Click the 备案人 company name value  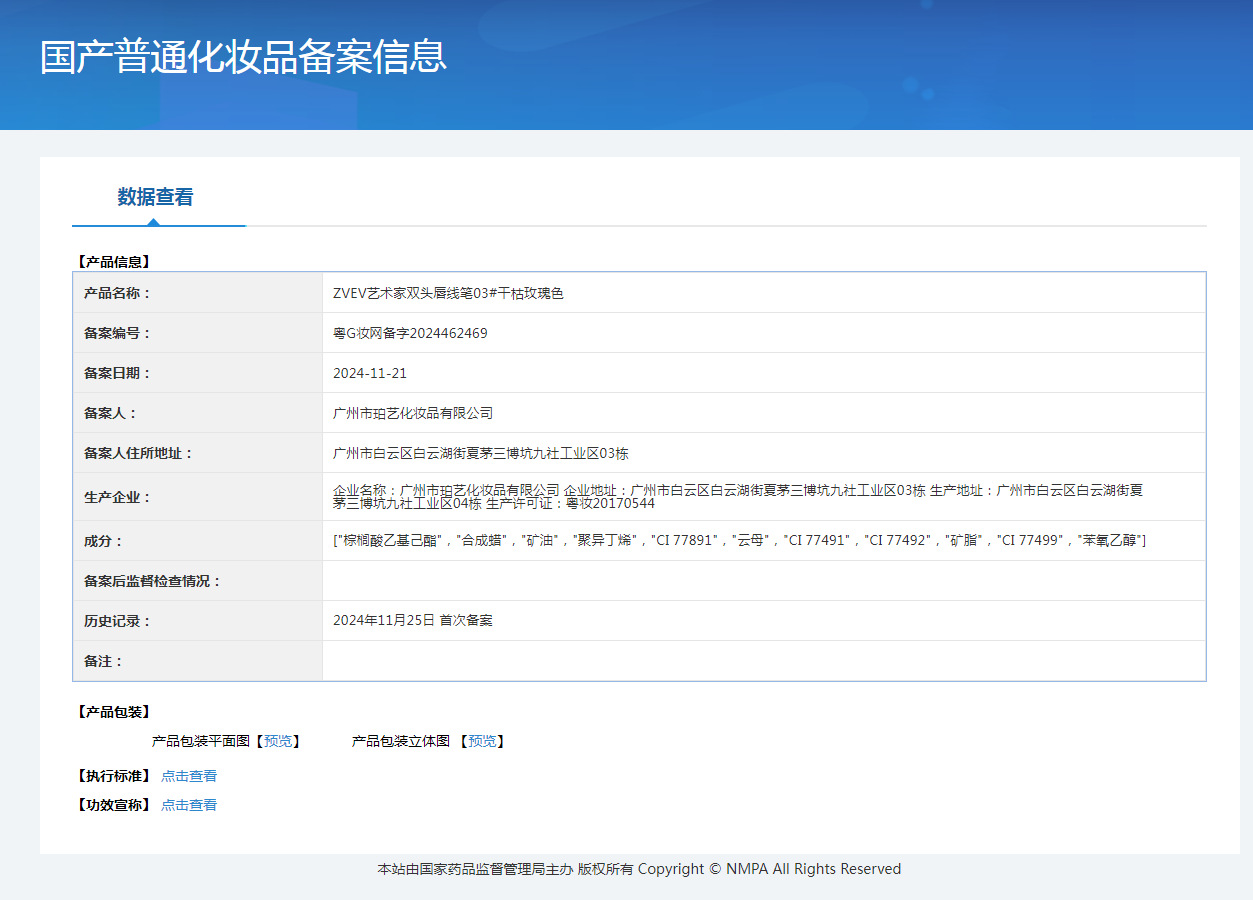tap(413, 413)
